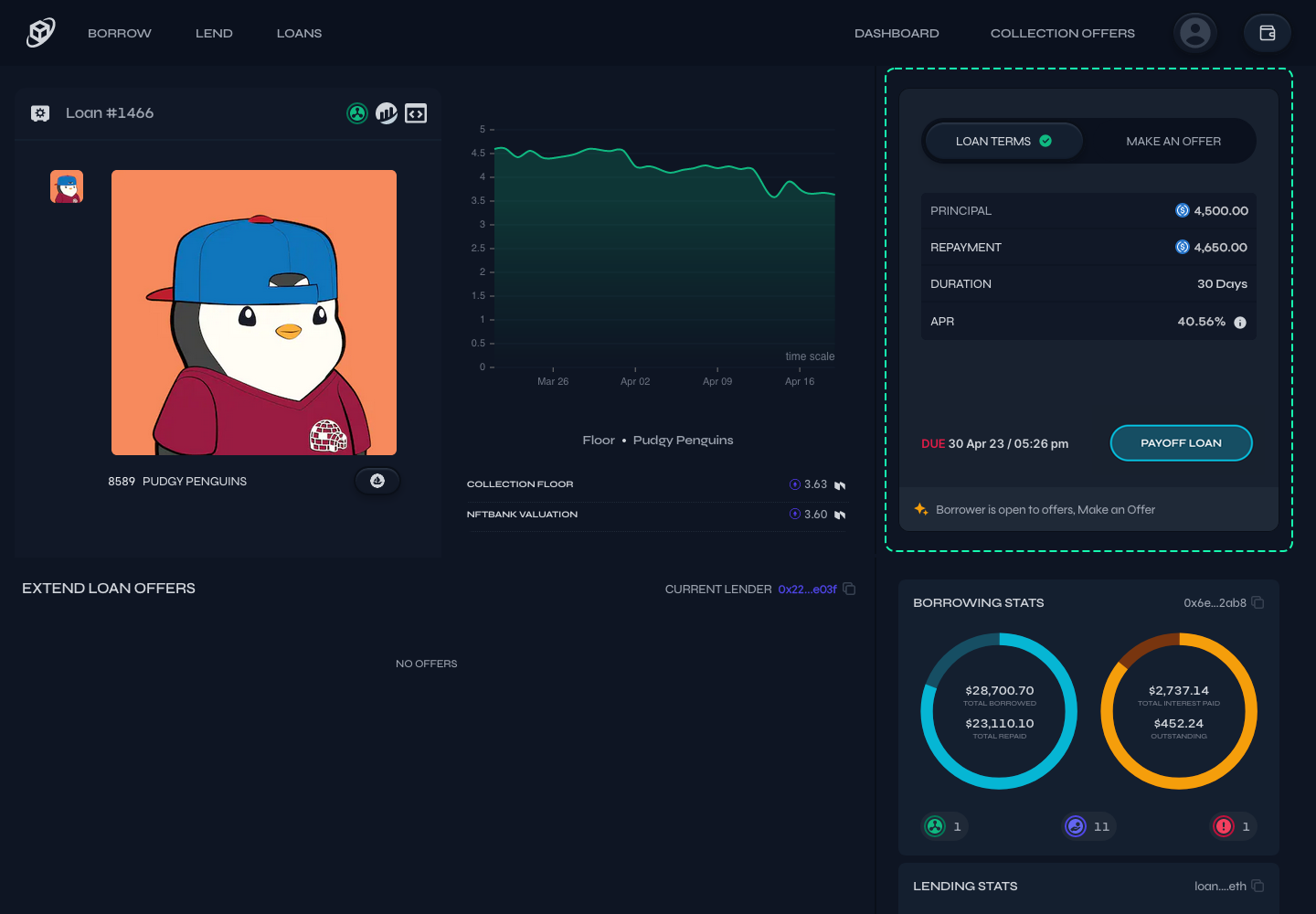Image resolution: width=1316 pixels, height=914 pixels.
Task: Click the COLLECTION FLOOR label
Action: point(520,484)
